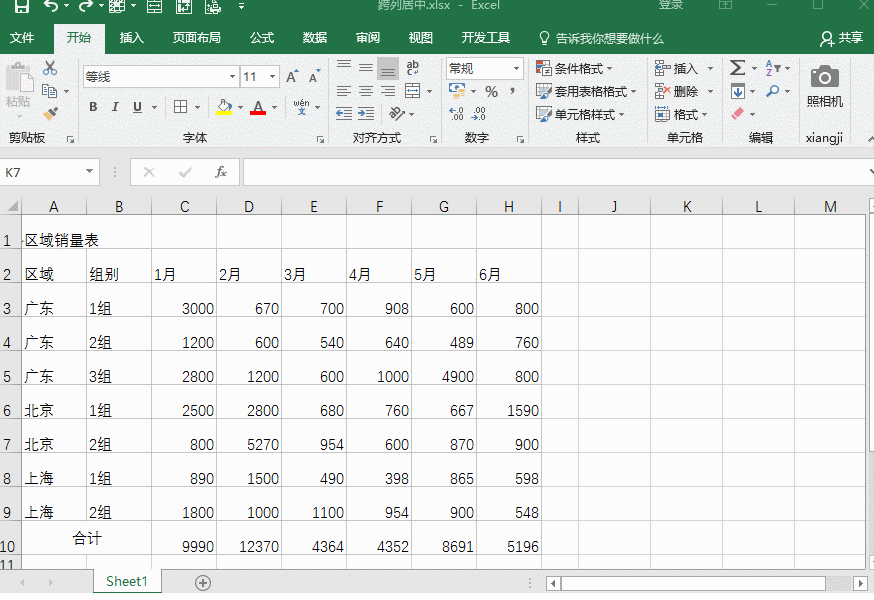
Task: Open the font name 等线 dropdown
Action: [x=232, y=77]
